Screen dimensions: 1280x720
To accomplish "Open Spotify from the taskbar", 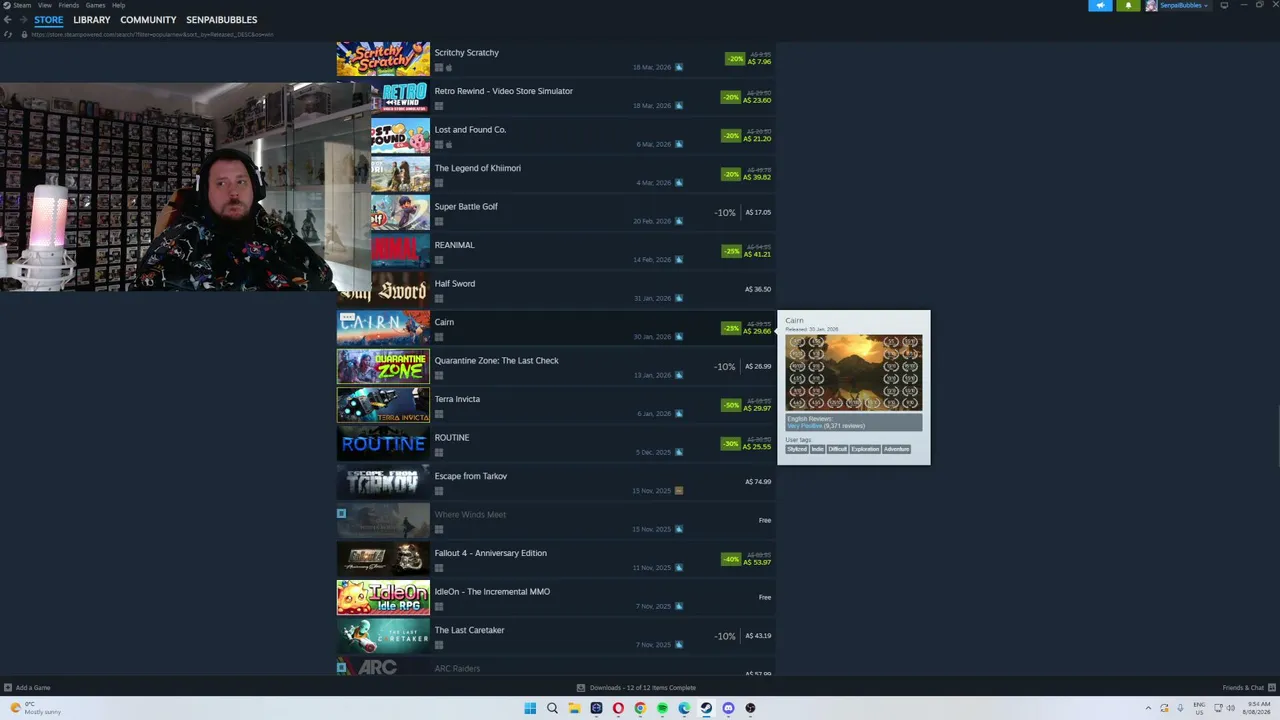I will tap(662, 709).
